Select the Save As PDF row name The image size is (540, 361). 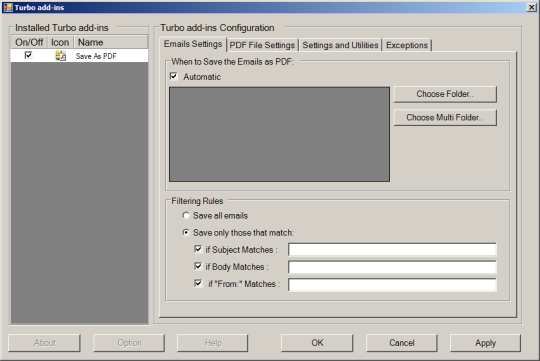96,56
